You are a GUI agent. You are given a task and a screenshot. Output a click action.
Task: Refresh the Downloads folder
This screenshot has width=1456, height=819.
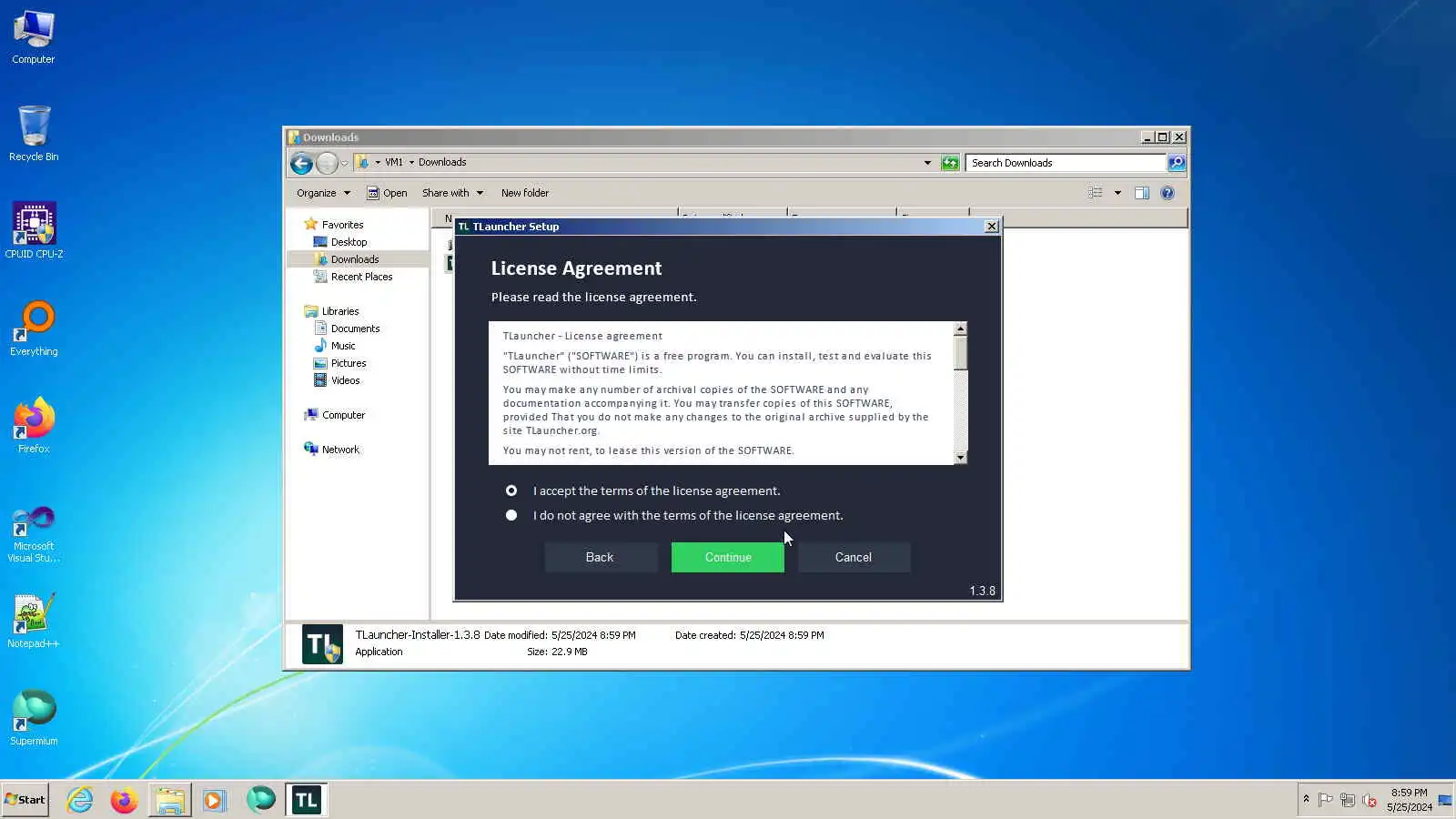[950, 163]
